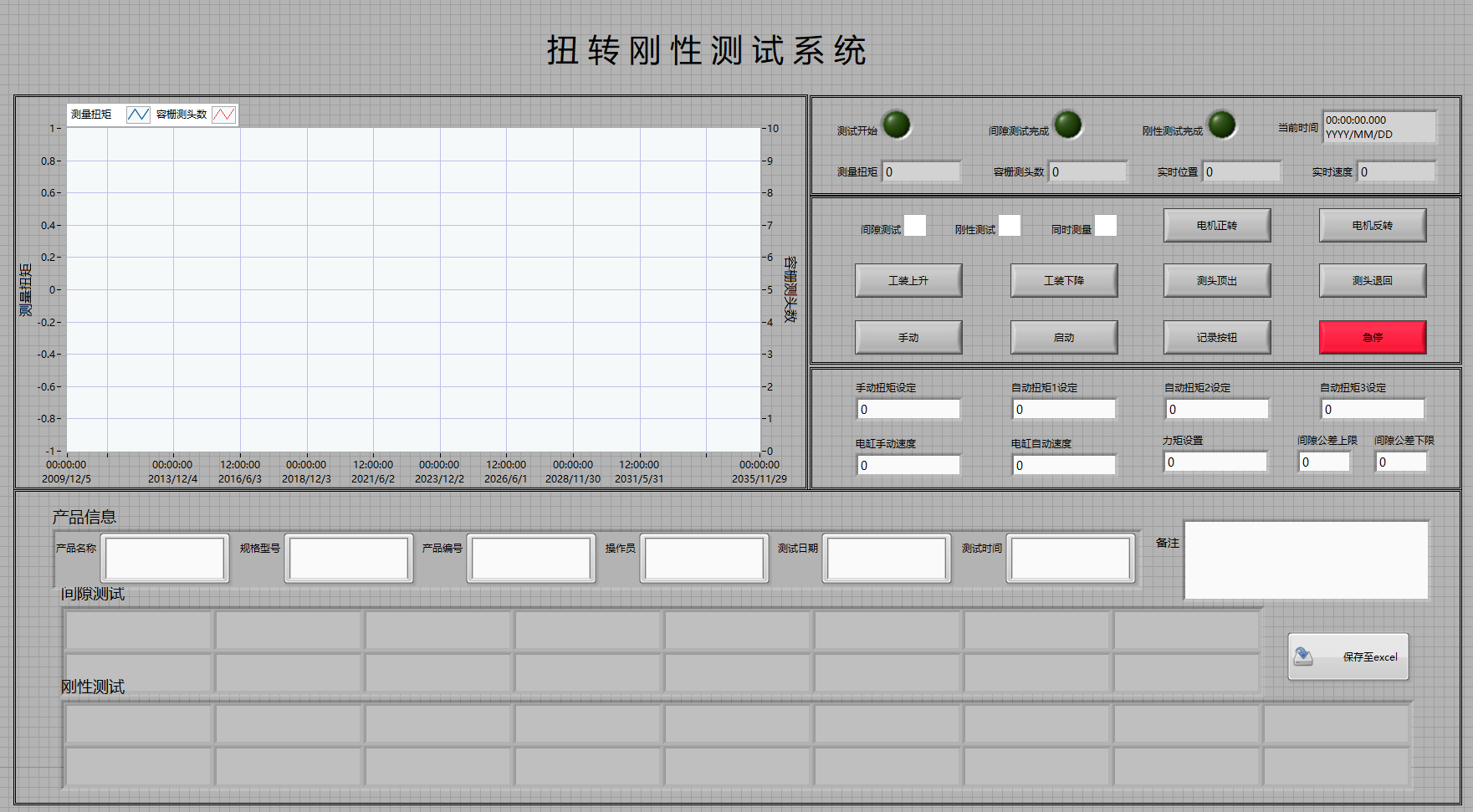The height and width of the screenshot is (812, 1473).
Task: Toggle the 同时测量 checkbox
Action: point(1106,226)
